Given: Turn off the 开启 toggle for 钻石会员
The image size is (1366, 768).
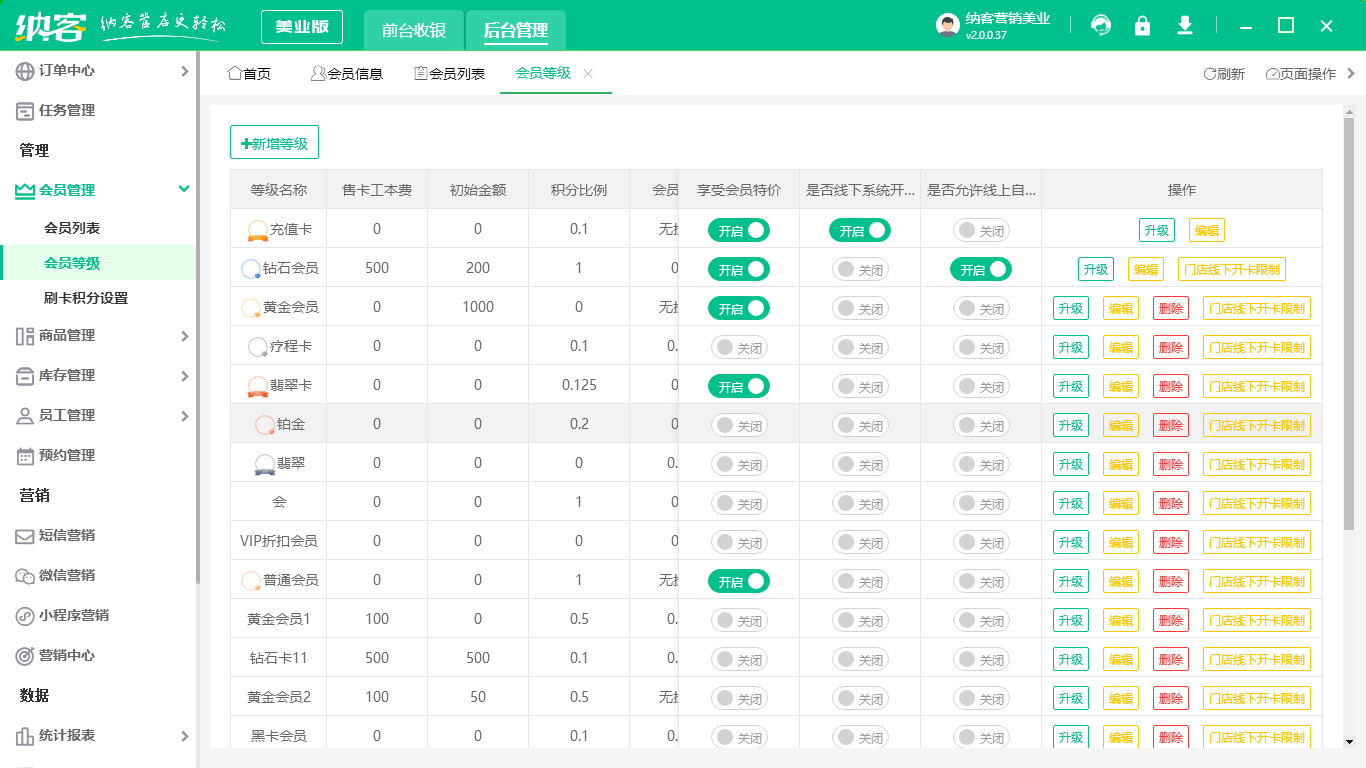Looking at the screenshot, I should 738,269.
